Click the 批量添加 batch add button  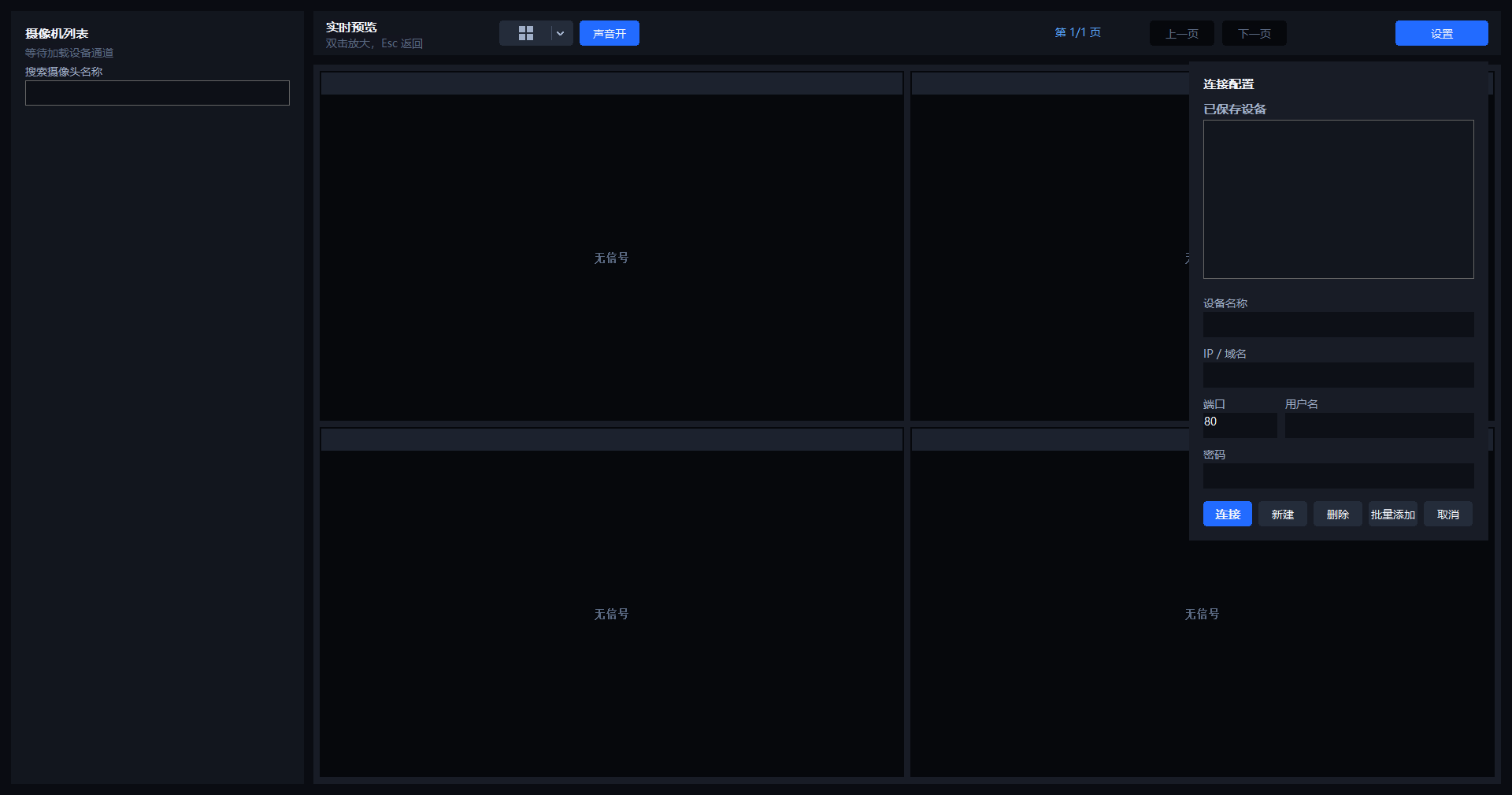(1393, 514)
